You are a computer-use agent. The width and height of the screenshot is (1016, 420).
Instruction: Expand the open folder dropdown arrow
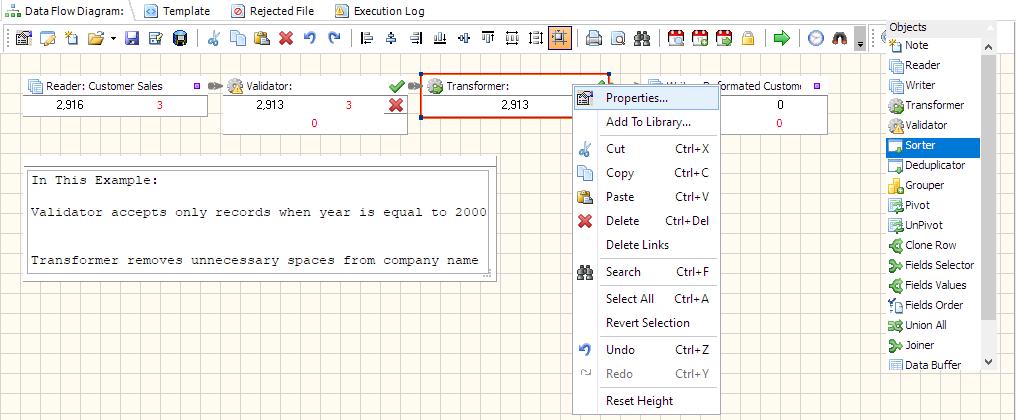click(113, 39)
